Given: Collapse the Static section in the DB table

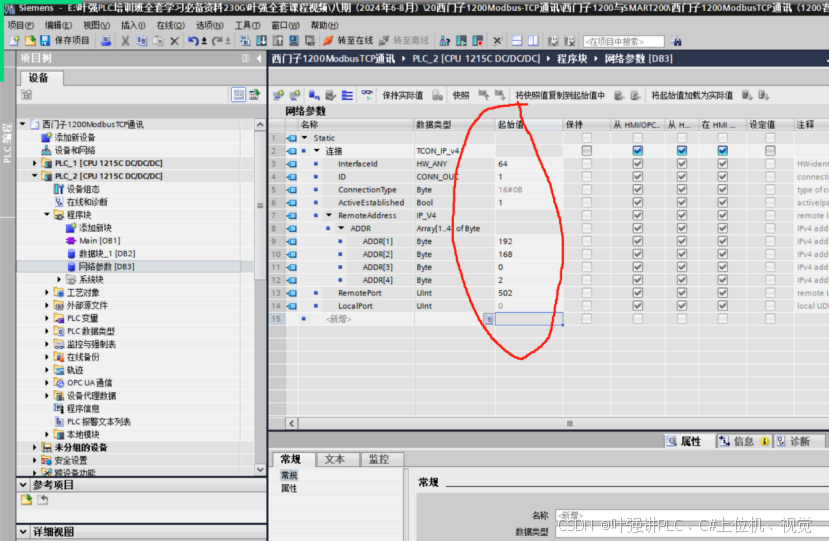Looking at the screenshot, I should pyautogui.click(x=305, y=137).
